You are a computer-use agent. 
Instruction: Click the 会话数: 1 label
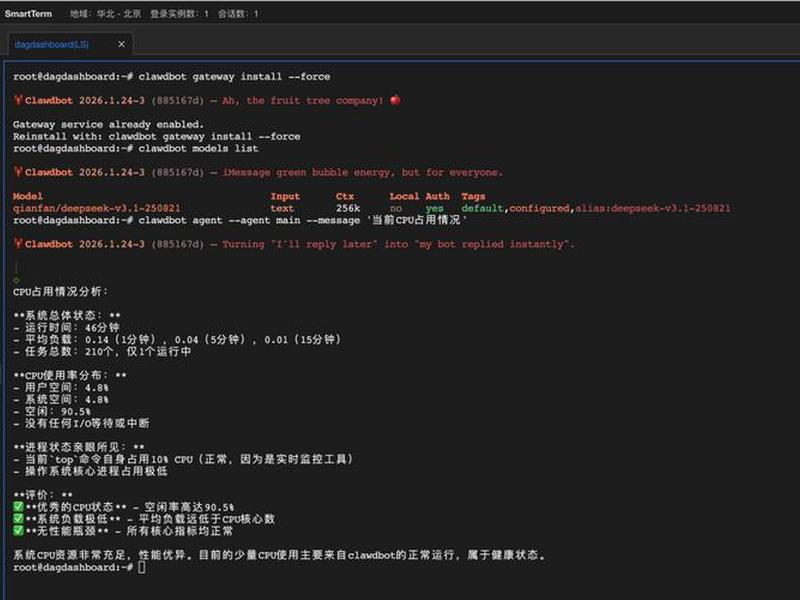[238, 14]
